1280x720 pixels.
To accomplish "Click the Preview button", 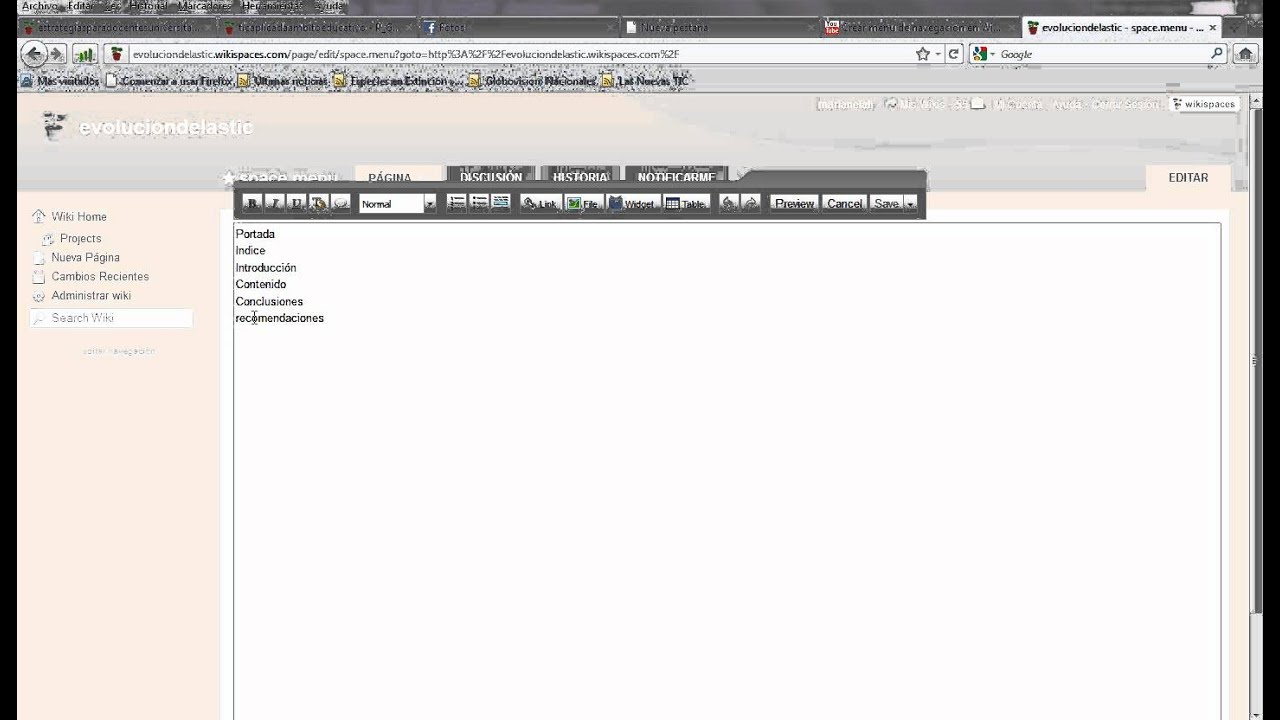I will tap(794, 203).
